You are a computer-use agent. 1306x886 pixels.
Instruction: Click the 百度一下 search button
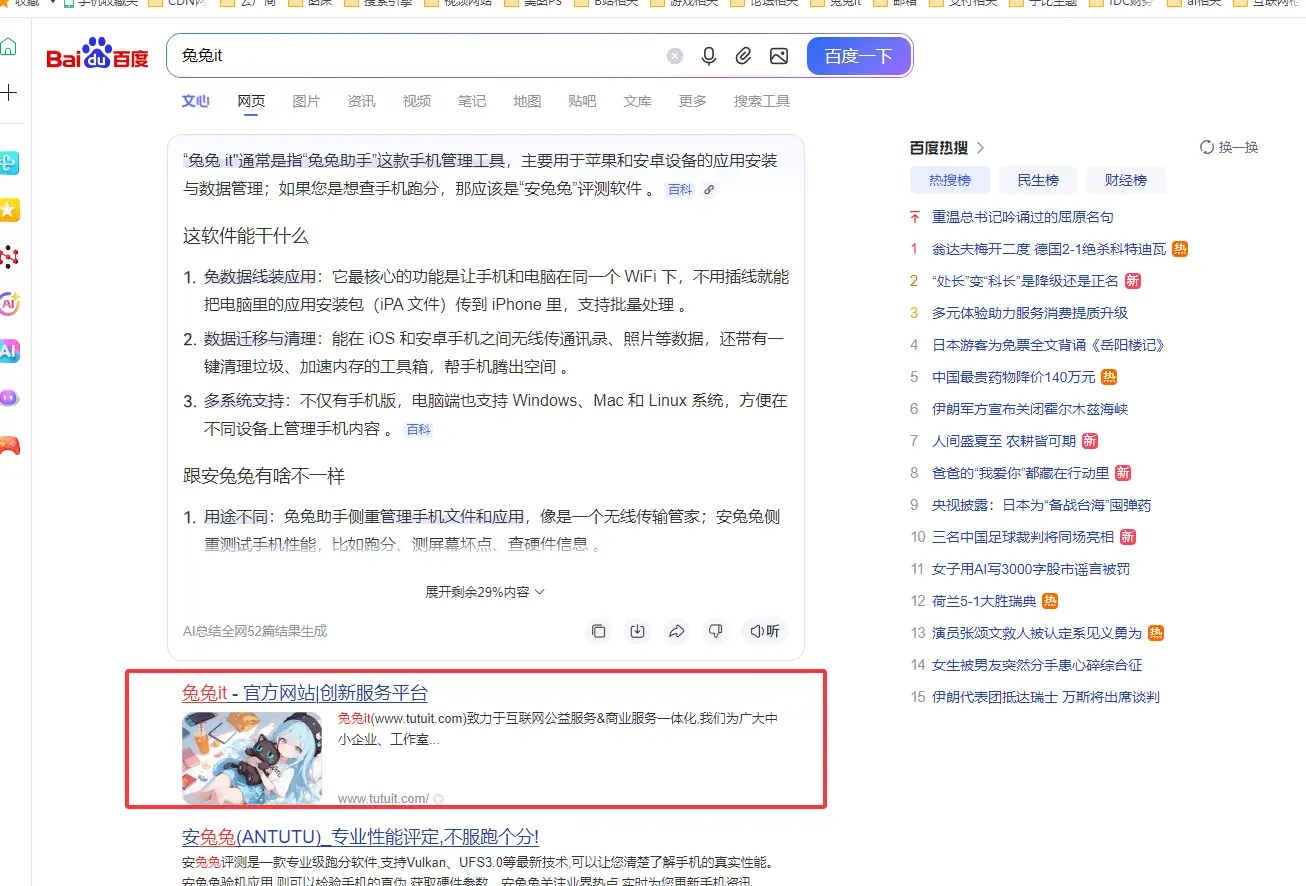[858, 56]
